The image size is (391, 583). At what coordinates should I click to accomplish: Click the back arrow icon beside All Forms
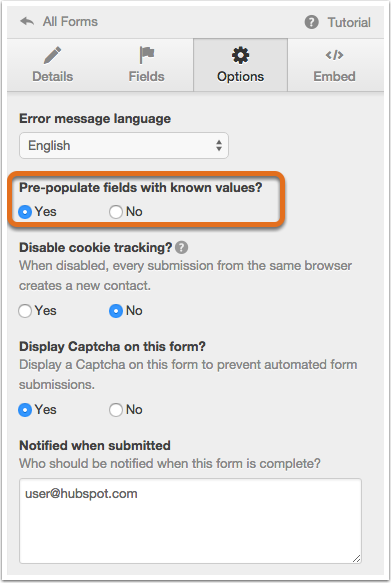click(x=27, y=22)
